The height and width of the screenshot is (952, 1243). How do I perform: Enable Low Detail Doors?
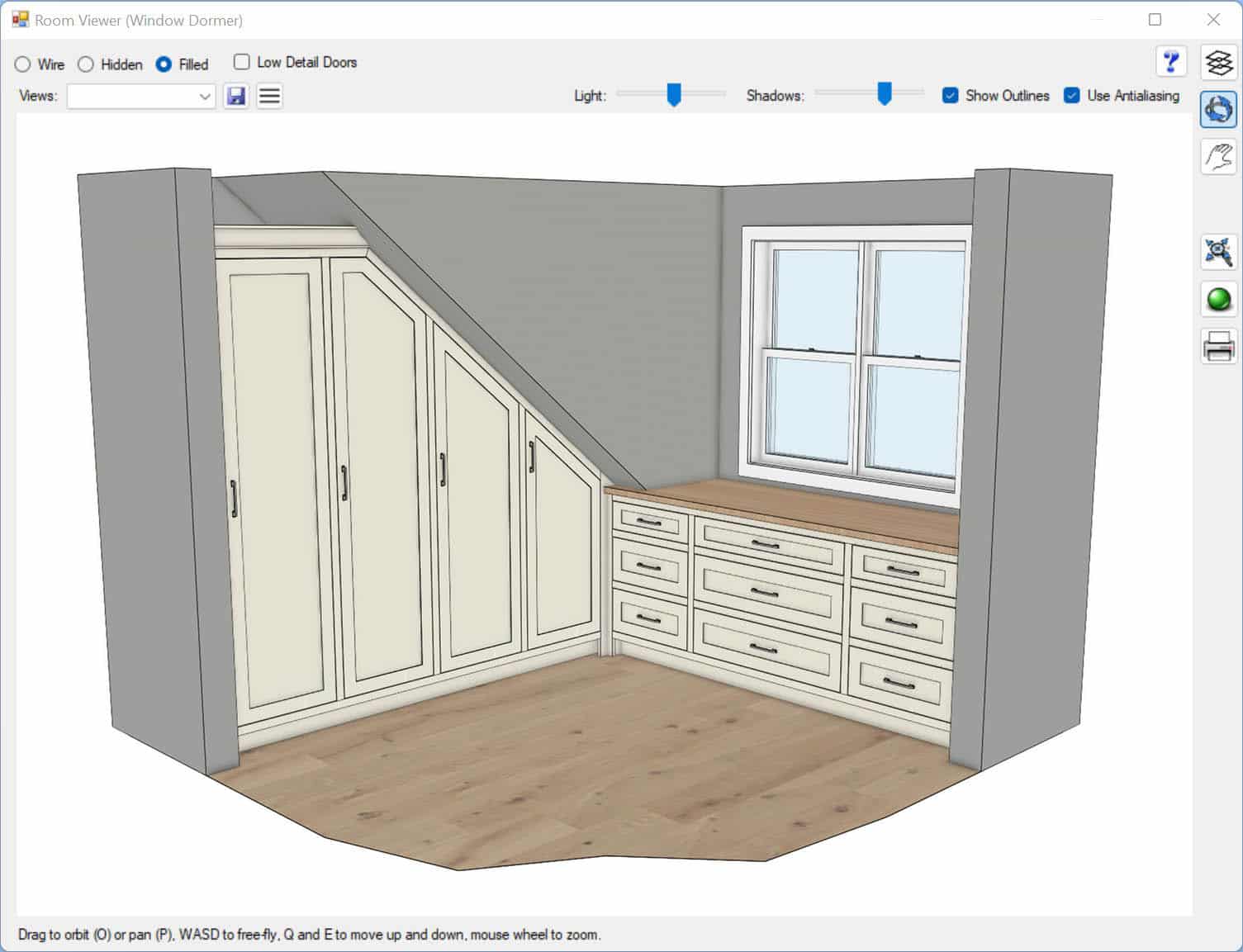240,61
